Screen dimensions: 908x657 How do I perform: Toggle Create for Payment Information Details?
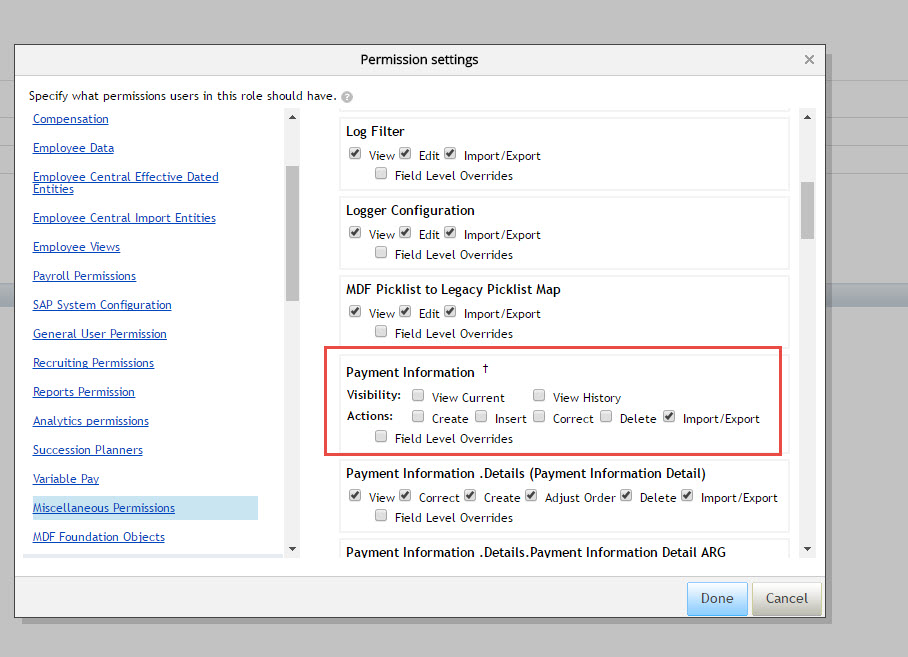470,495
